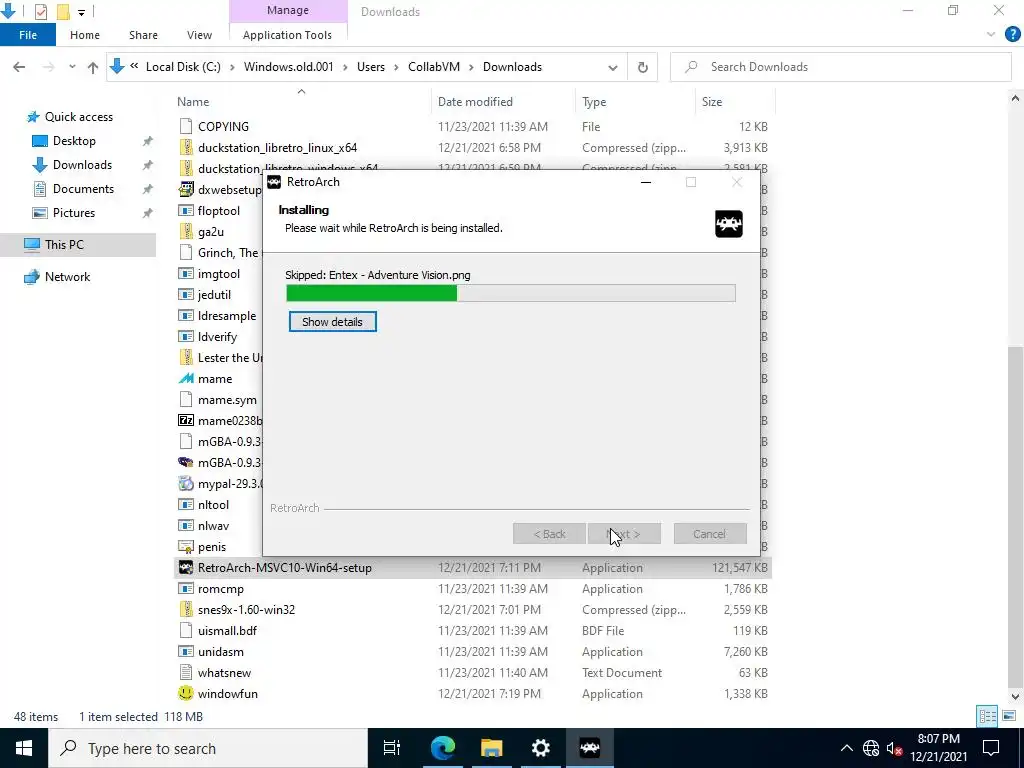The width and height of the screenshot is (1024, 768).
Task: Click the Explorer help question mark icon
Action: coord(1012,34)
